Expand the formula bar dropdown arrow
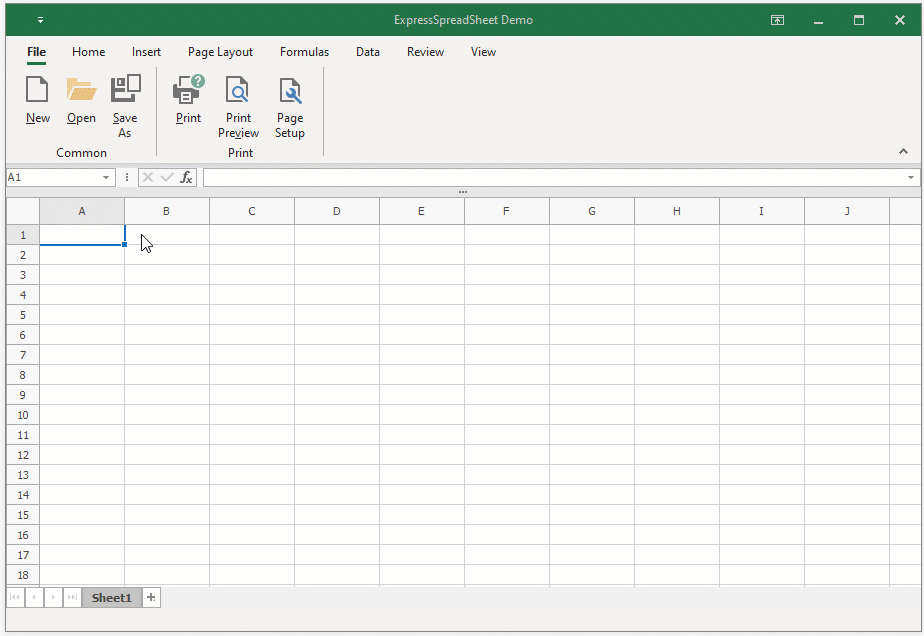 click(x=911, y=177)
